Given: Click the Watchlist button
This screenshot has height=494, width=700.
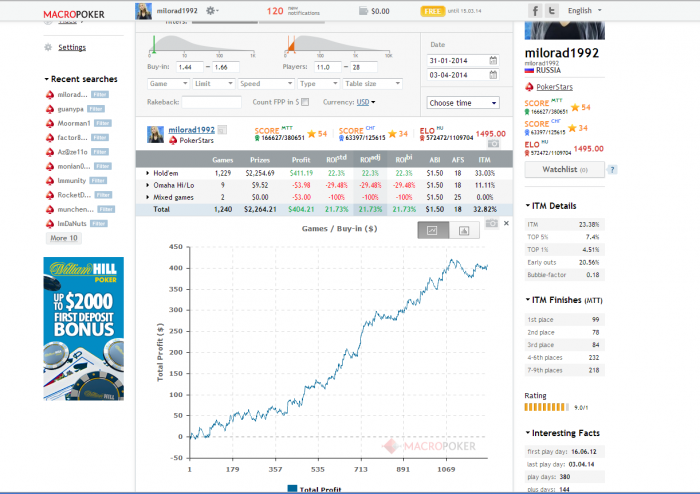Looking at the screenshot, I should tap(565, 170).
